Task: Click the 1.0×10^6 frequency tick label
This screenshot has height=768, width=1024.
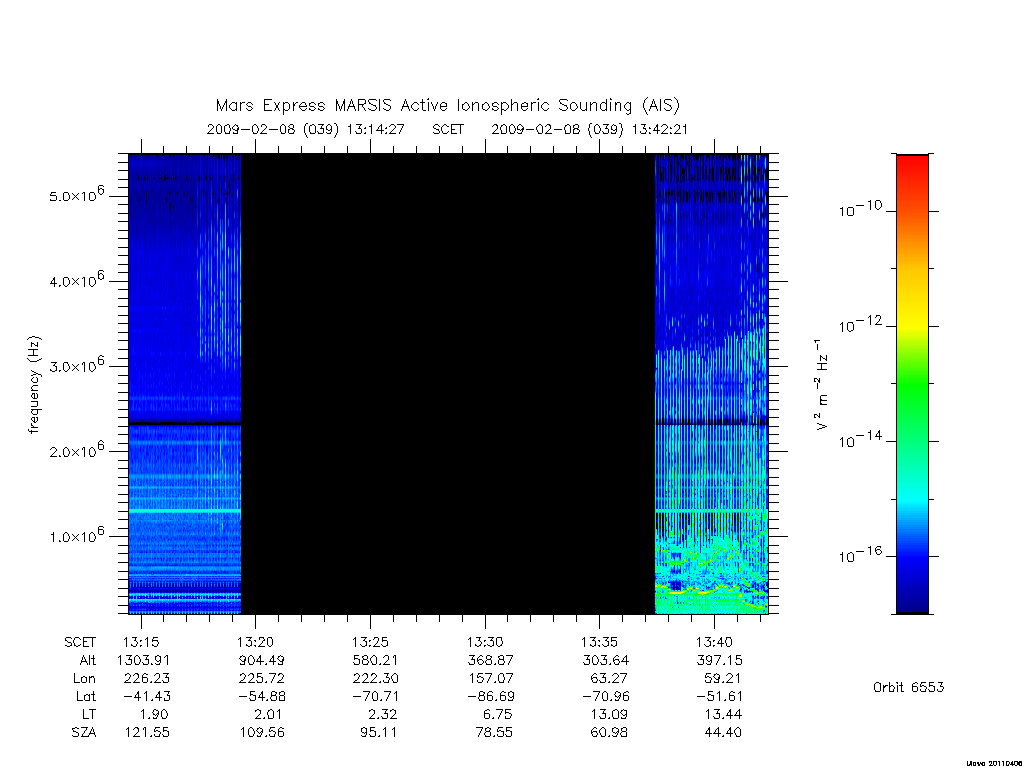Action: coord(77,535)
